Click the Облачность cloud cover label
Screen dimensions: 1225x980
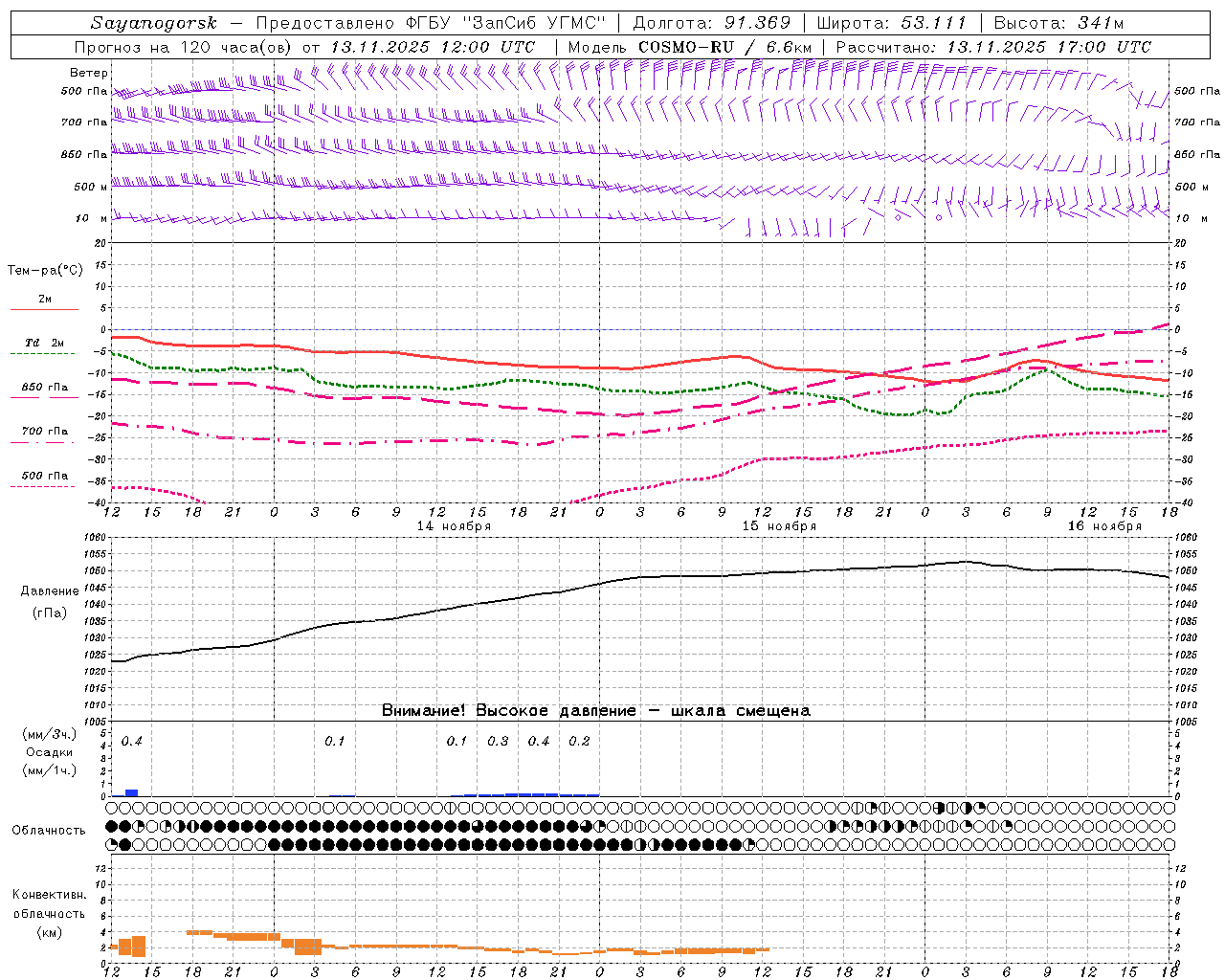click(49, 830)
